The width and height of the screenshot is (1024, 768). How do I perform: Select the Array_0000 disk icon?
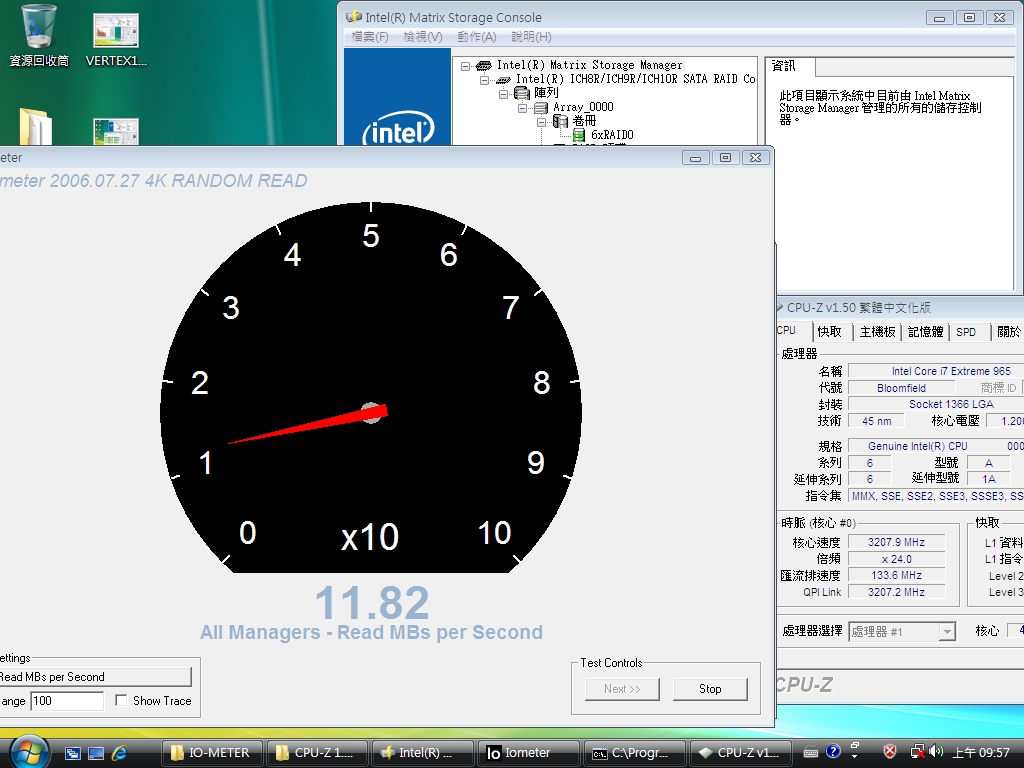541,108
